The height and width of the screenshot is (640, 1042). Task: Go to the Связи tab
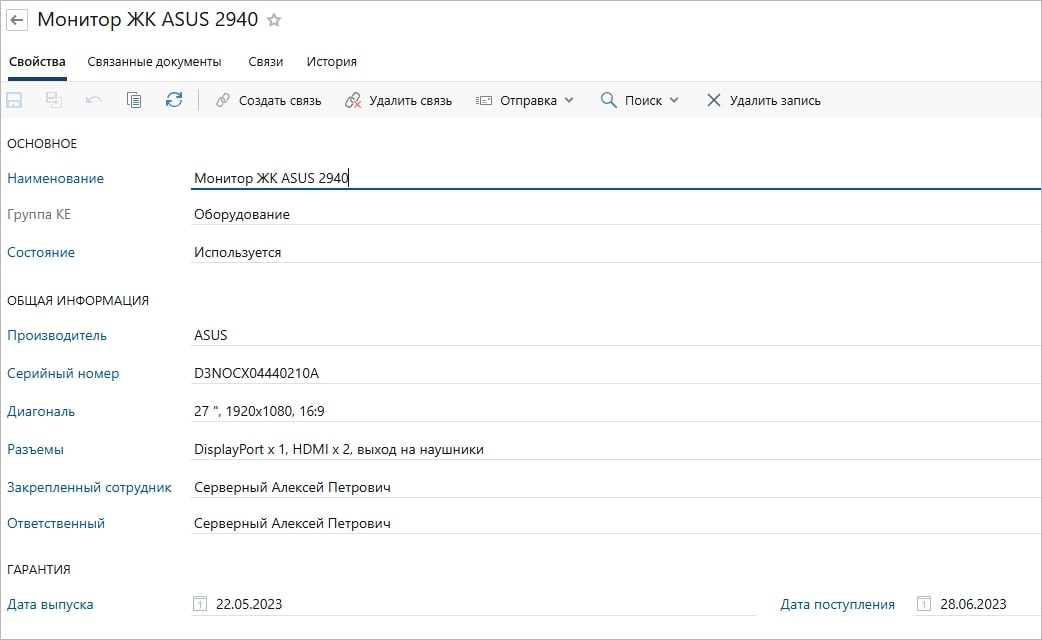click(265, 62)
